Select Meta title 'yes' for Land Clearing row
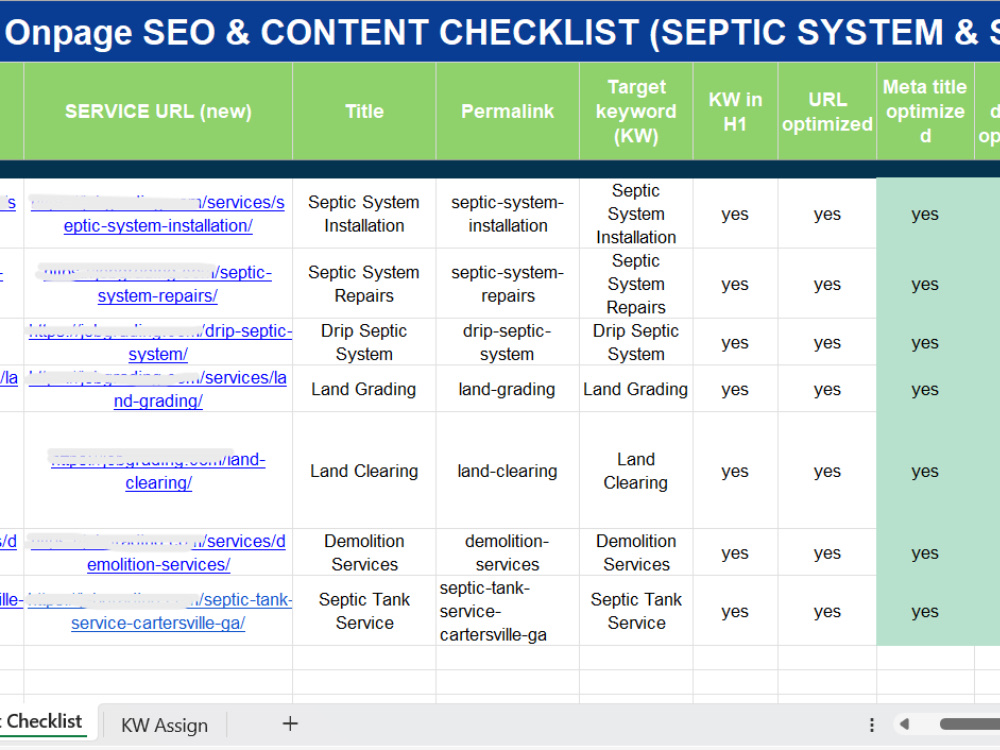Image resolution: width=1000 pixels, height=750 pixels. (925, 471)
